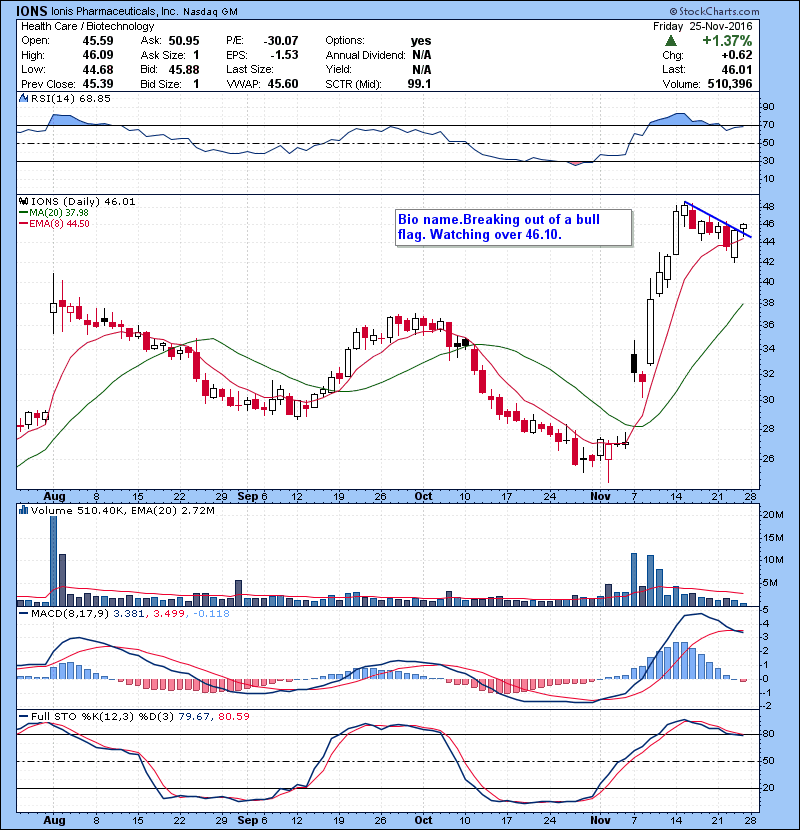This screenshot has height=830, width=800.
Task: Click the EMA(8) 44.50 legend
Action: (54, 223)
